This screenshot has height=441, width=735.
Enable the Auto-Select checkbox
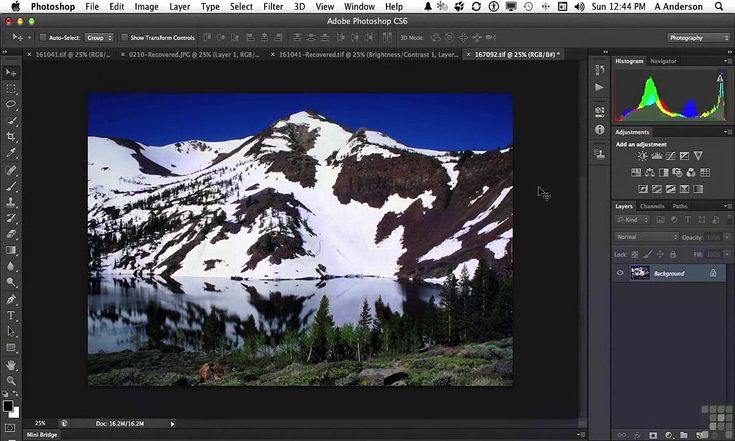click(43, 37)
